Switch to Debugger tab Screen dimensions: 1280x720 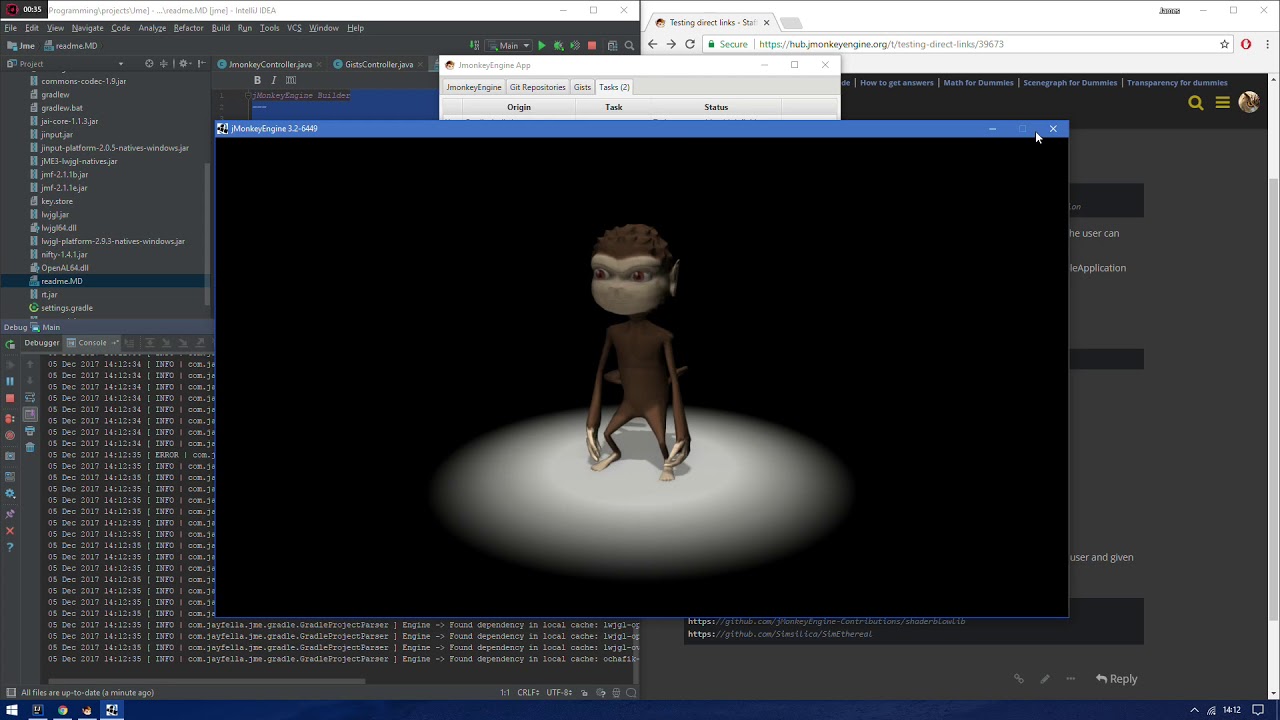click(41, 343)
